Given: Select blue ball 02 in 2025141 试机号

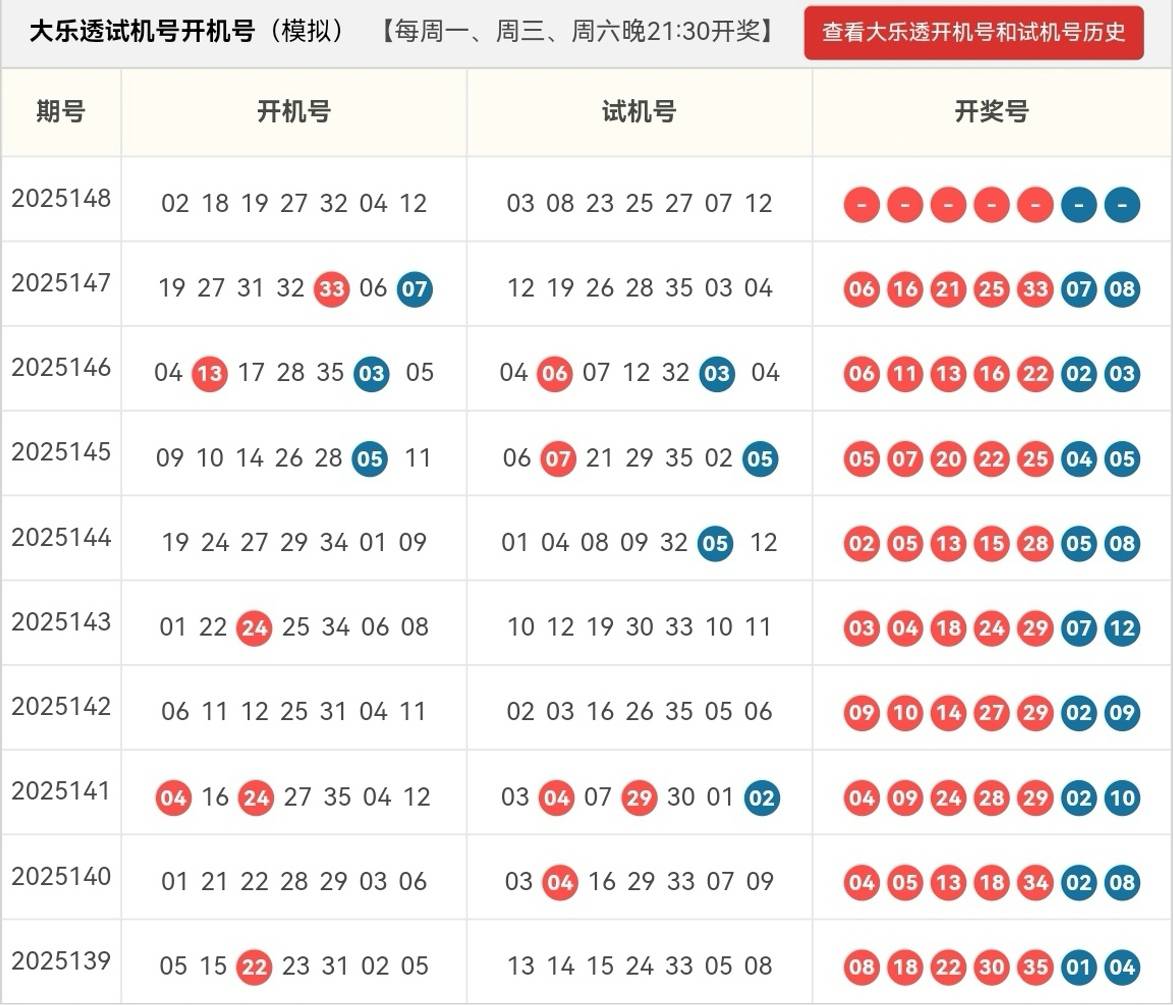Looking at the screenshot, I should pyautogui.click(x=761, y=798).
